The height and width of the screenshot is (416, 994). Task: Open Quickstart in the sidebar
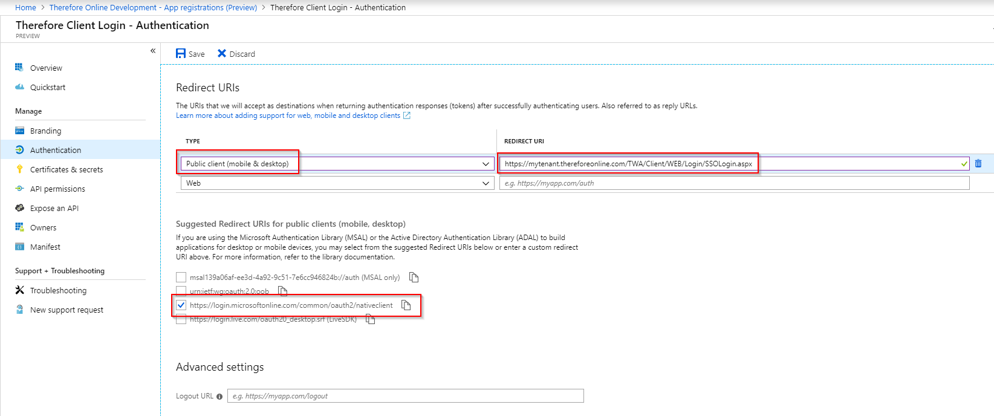(x=48, y=87)
